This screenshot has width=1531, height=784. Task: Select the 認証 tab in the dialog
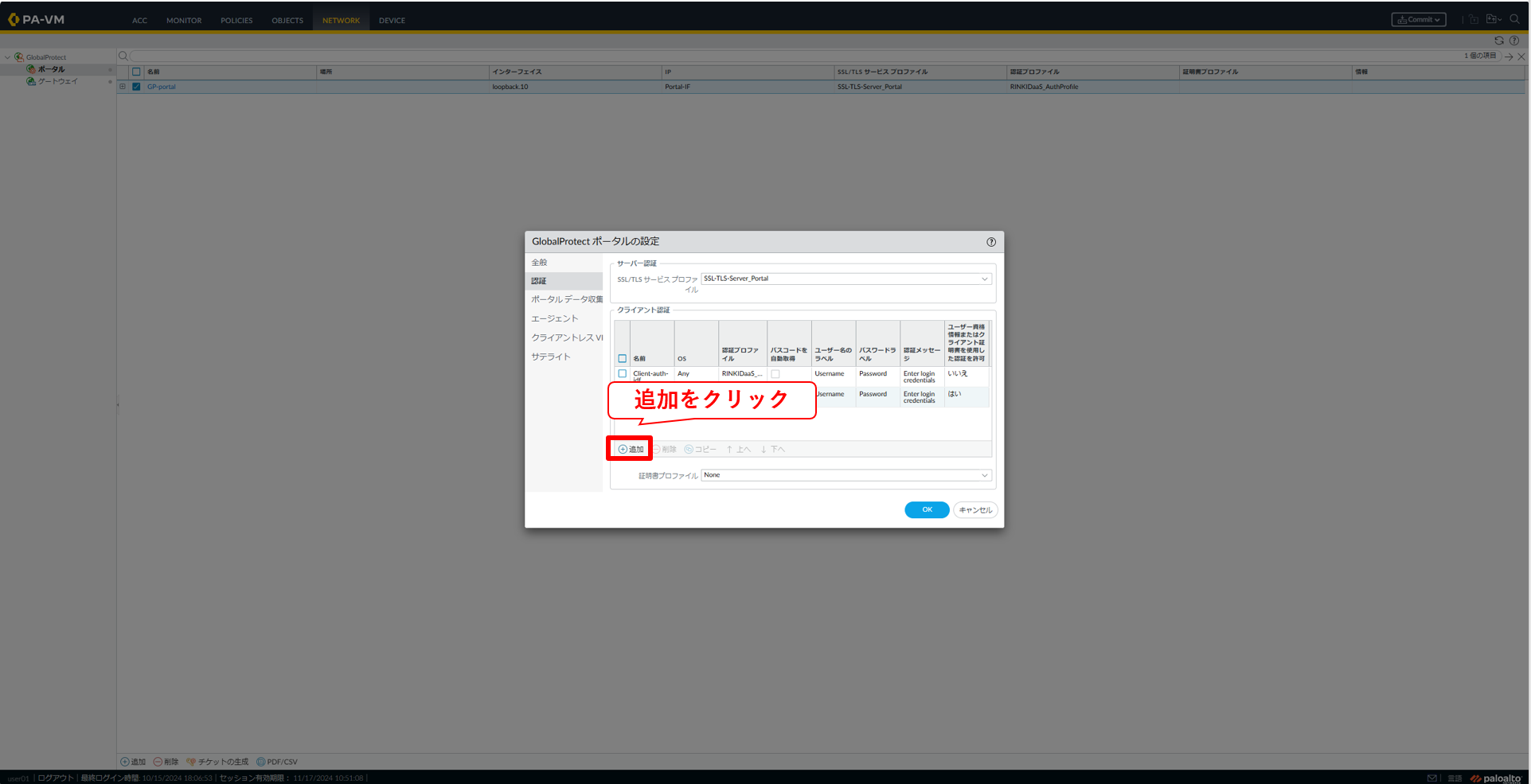564,281
